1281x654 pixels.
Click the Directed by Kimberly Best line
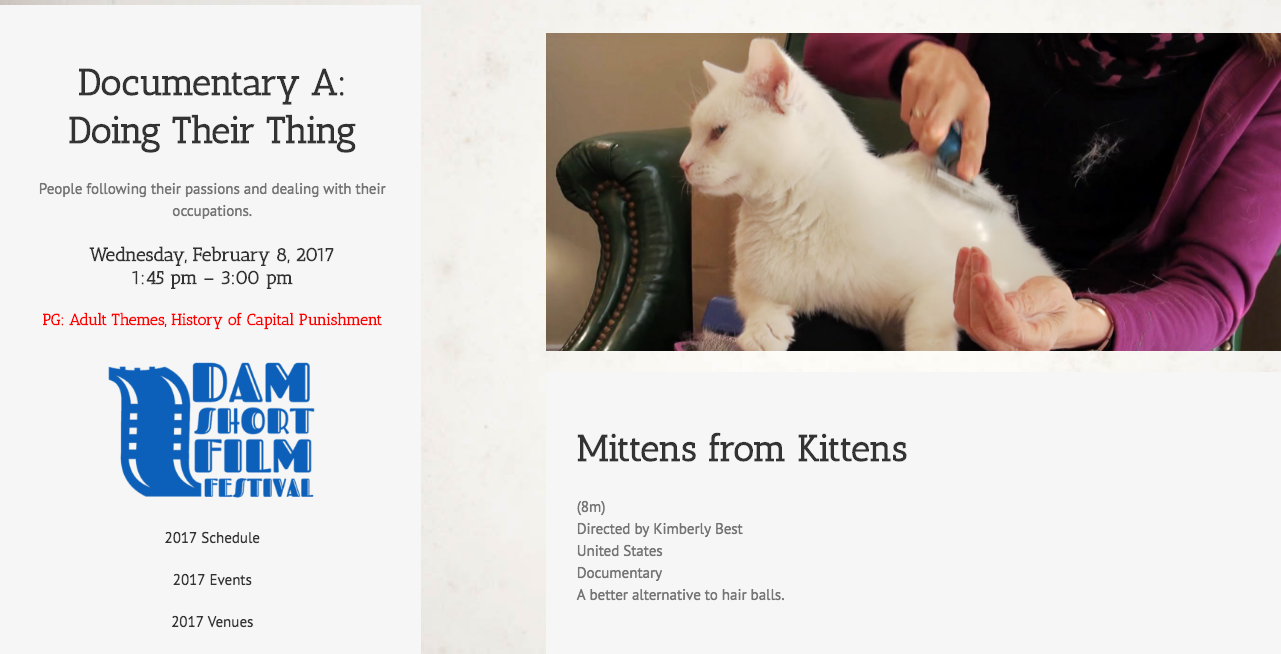coord(660,529)
